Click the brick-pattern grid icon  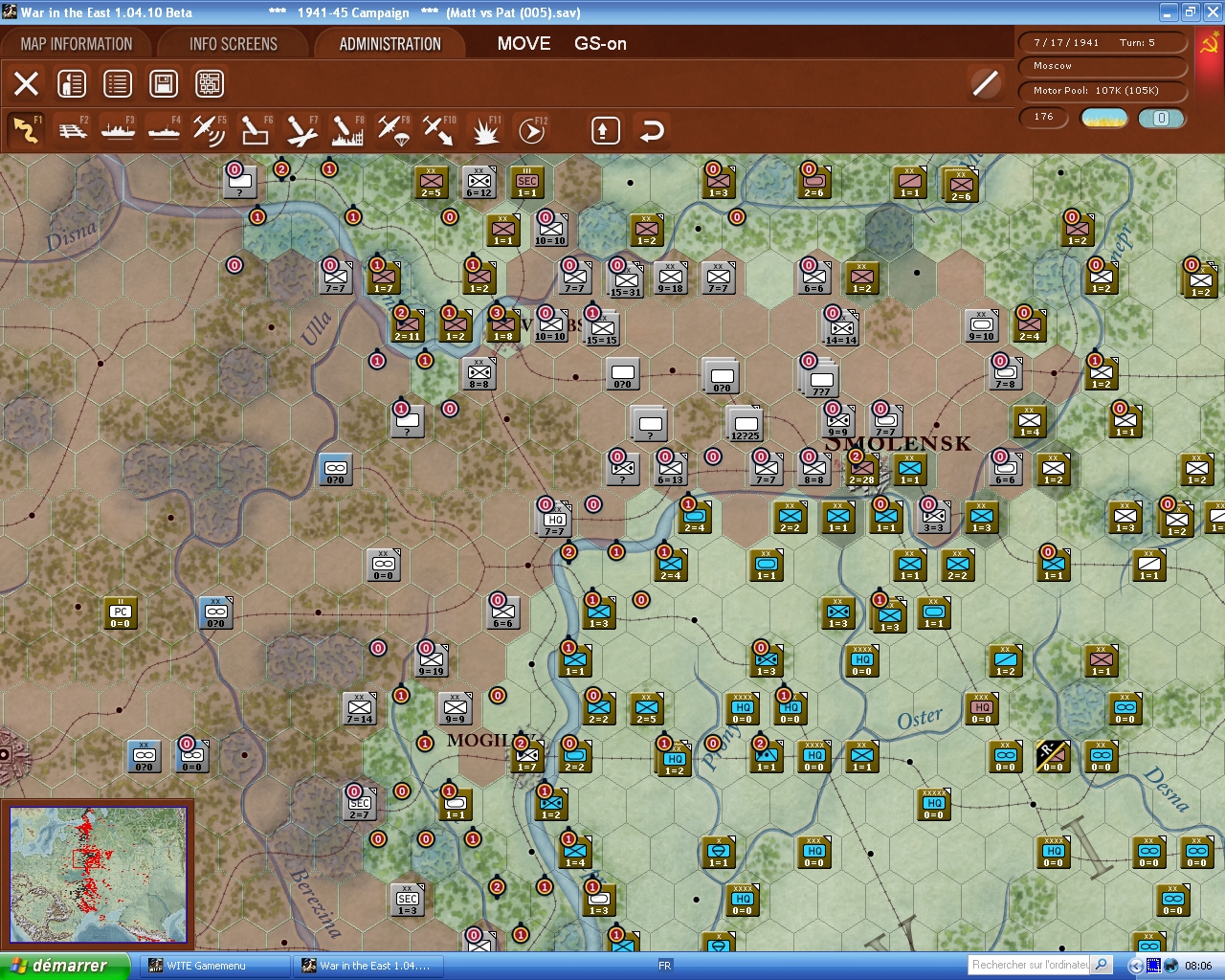click(210, 83)
